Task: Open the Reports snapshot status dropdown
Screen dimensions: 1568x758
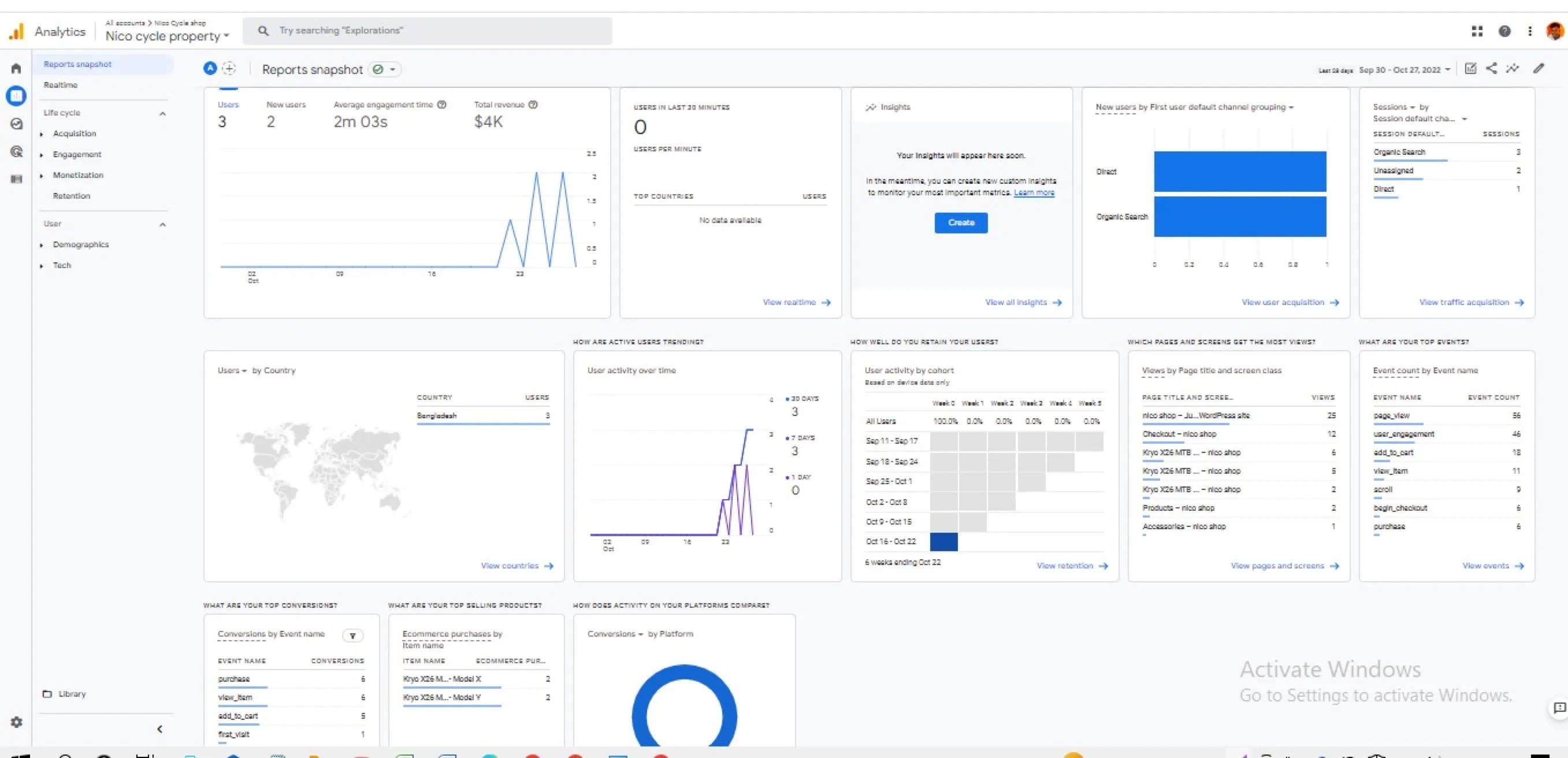Action: [x=385, y=69]
